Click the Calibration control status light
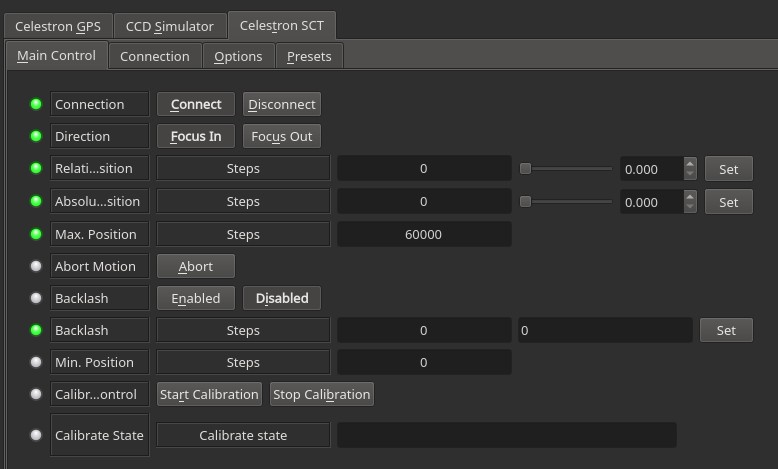This screenshot has height=469, width=778. (36, 394)
